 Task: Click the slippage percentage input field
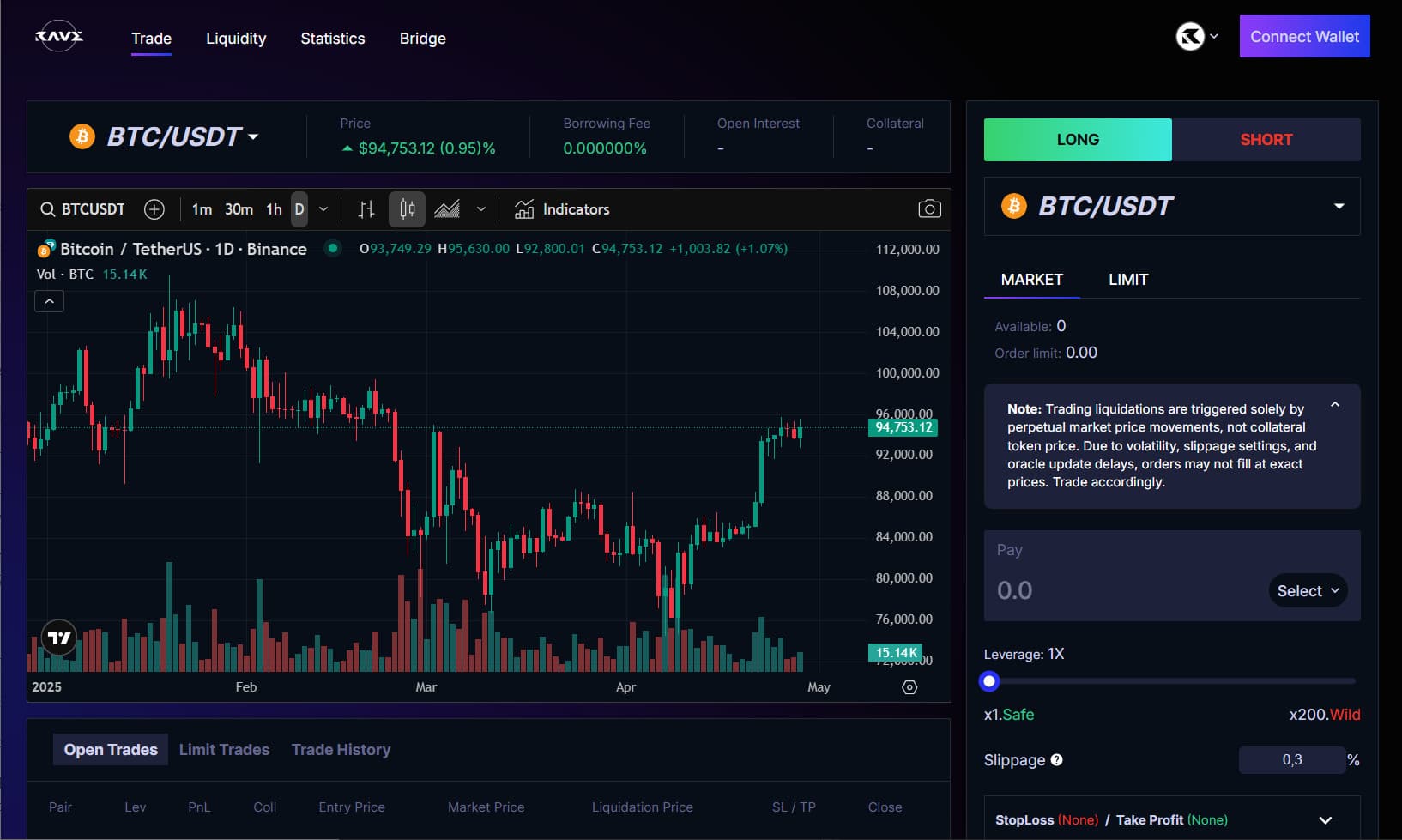pos(1291,760)
